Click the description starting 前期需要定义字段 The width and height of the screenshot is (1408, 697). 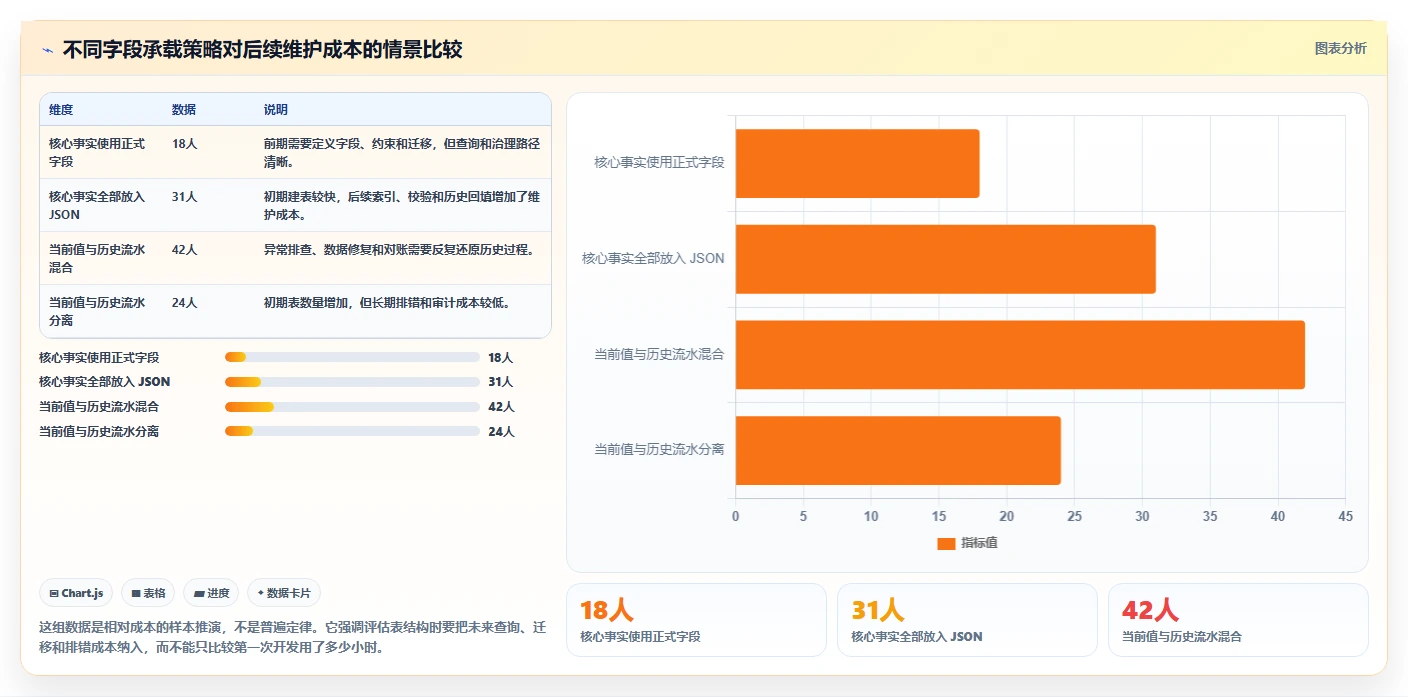pos(402,152)
